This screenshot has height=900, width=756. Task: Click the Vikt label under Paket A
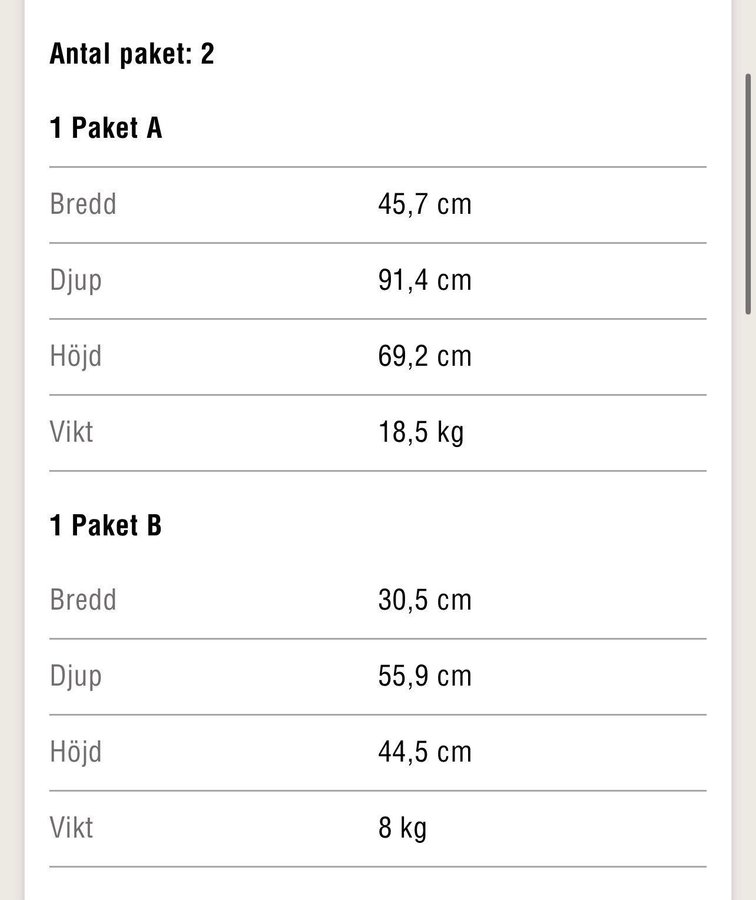(x=72, y=432)
